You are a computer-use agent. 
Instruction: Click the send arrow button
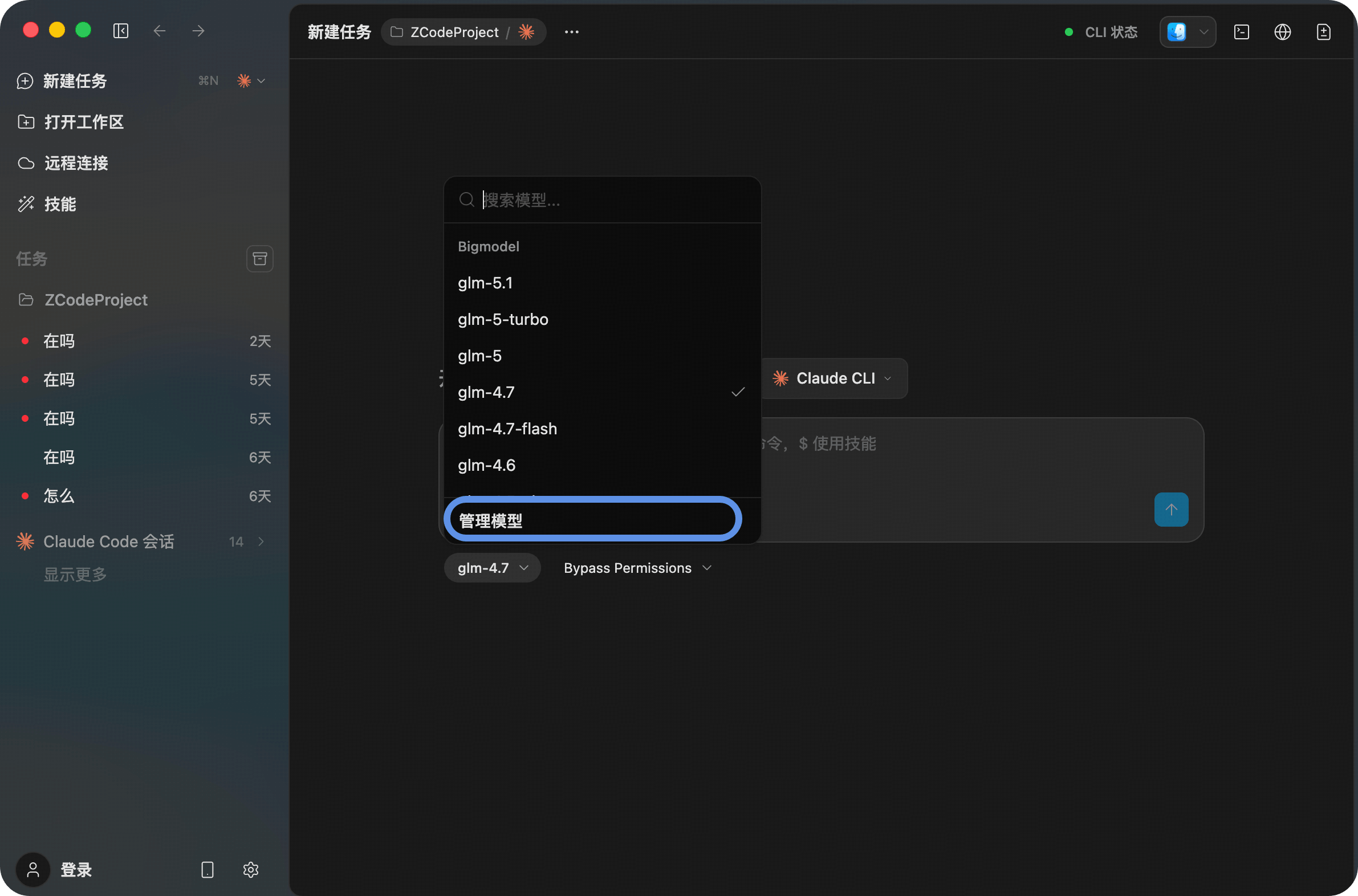click(x=1170, y=509)
